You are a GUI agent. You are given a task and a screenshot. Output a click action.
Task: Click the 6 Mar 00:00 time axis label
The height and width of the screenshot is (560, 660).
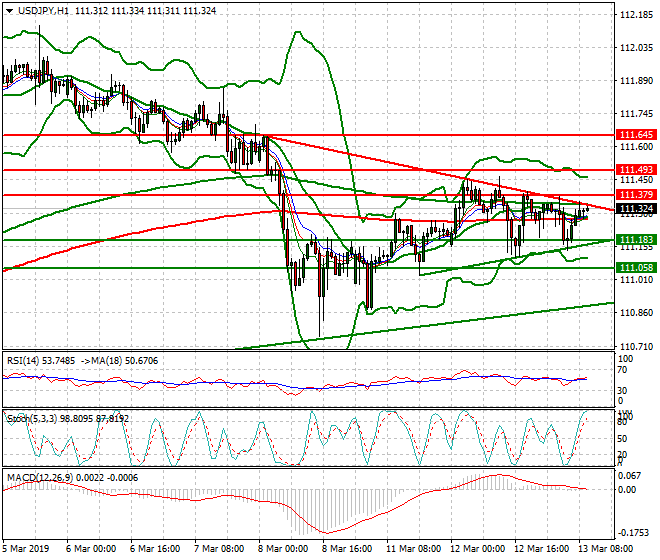(x=91, y=549)
